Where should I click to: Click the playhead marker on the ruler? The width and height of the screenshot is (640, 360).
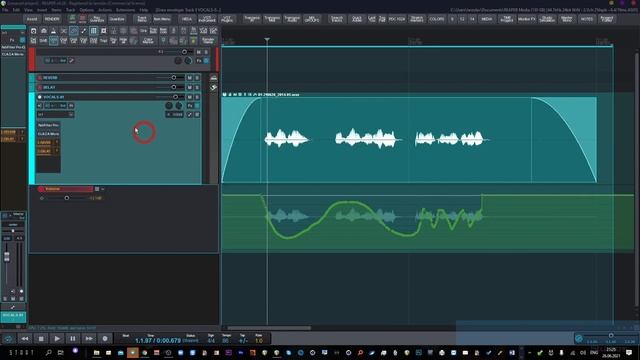[267, 40]
